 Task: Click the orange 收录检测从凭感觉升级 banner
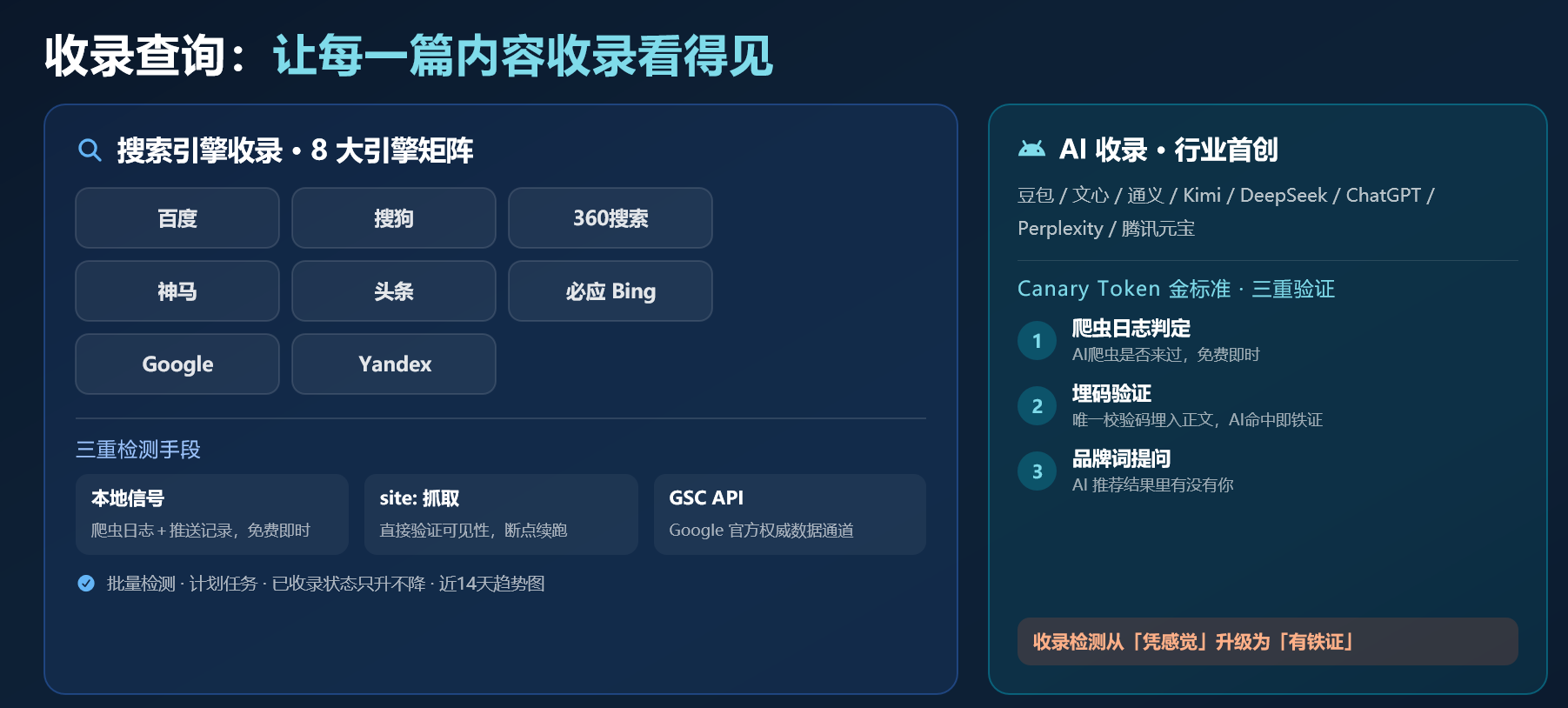coord(1268,642)
